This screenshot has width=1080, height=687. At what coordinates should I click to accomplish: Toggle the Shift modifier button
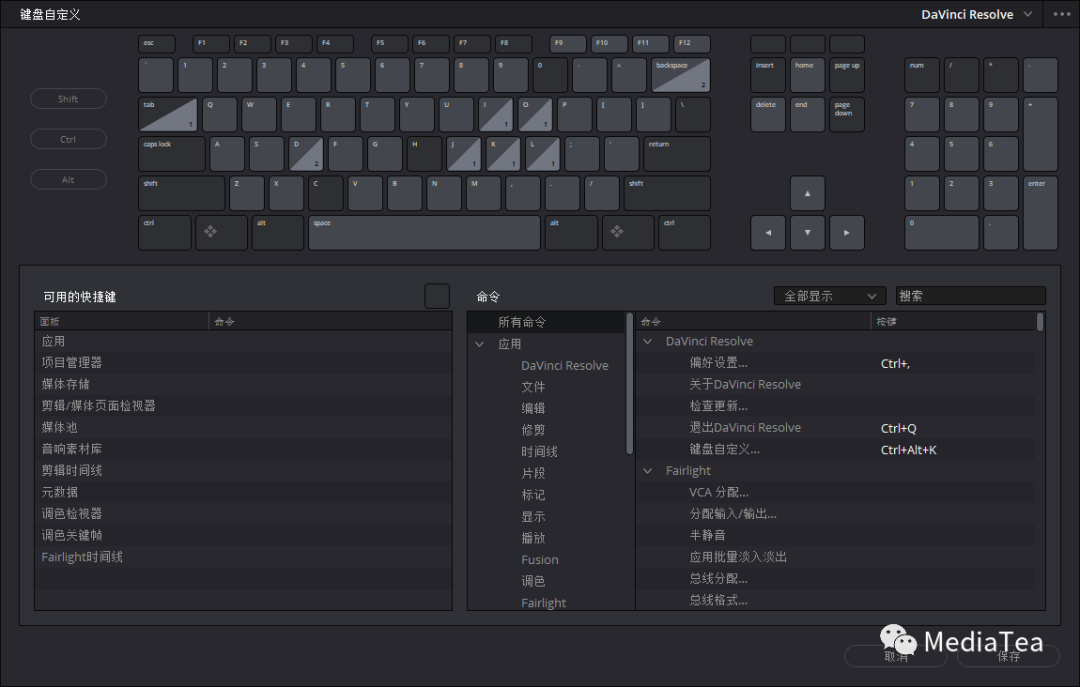coord(68,99)
